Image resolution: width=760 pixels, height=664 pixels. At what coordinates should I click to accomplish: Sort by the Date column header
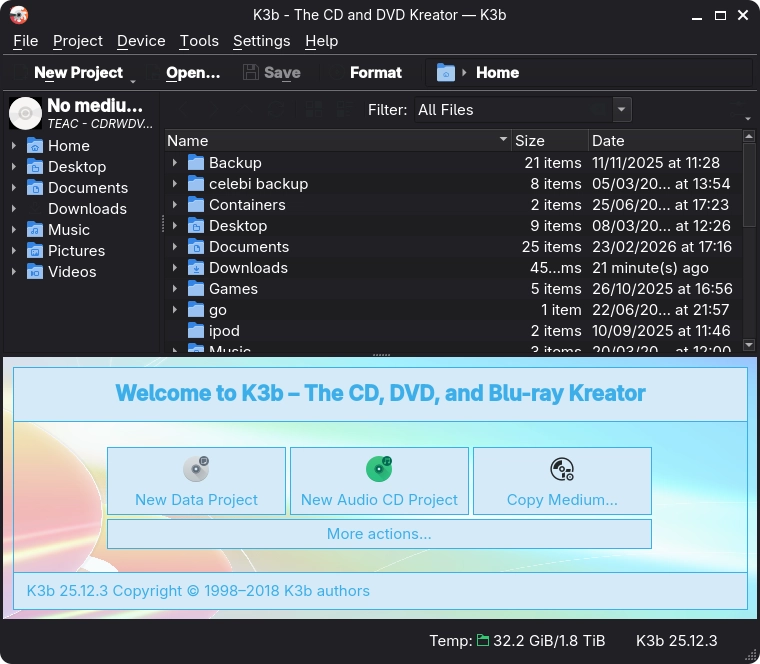pyautogui.click(x=665, y=141)
